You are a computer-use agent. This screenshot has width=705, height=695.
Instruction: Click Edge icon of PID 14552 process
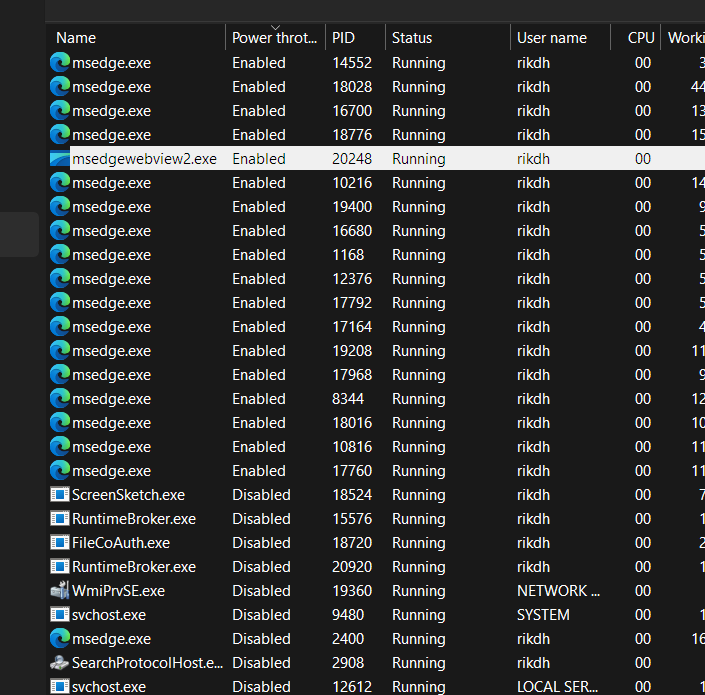click(60, 62)
